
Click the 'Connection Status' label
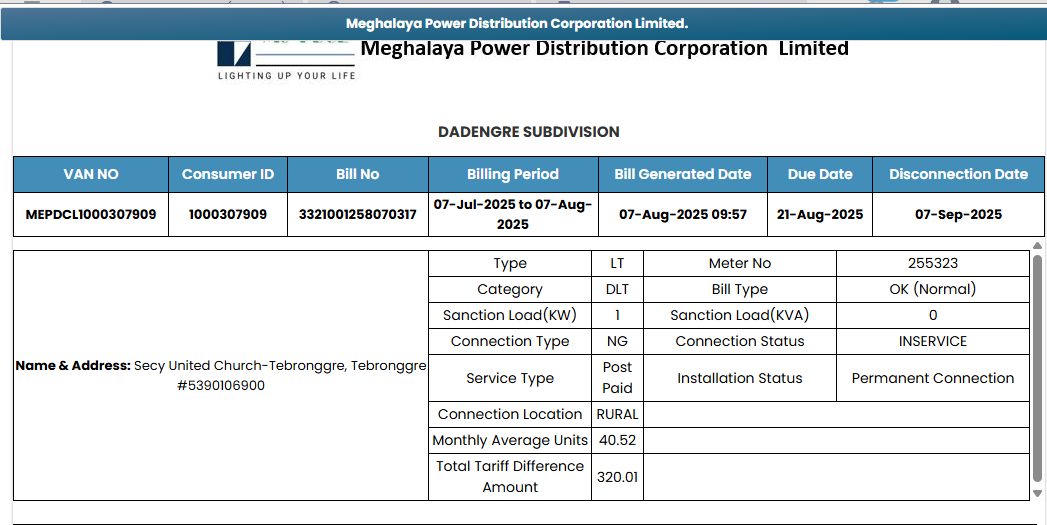coord(740,341)
